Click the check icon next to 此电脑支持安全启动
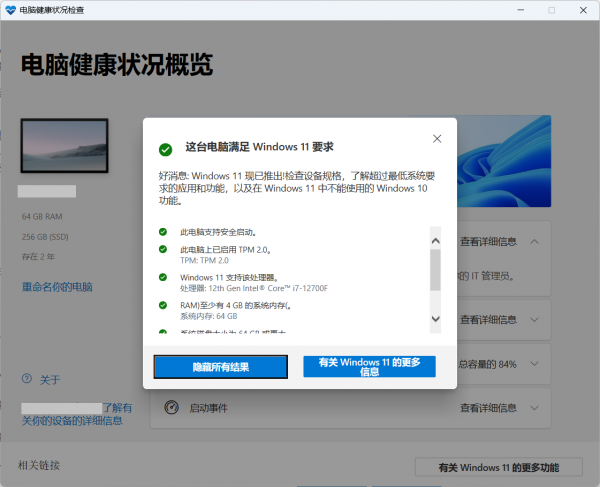The image size is (600, 487). [163, 232]
